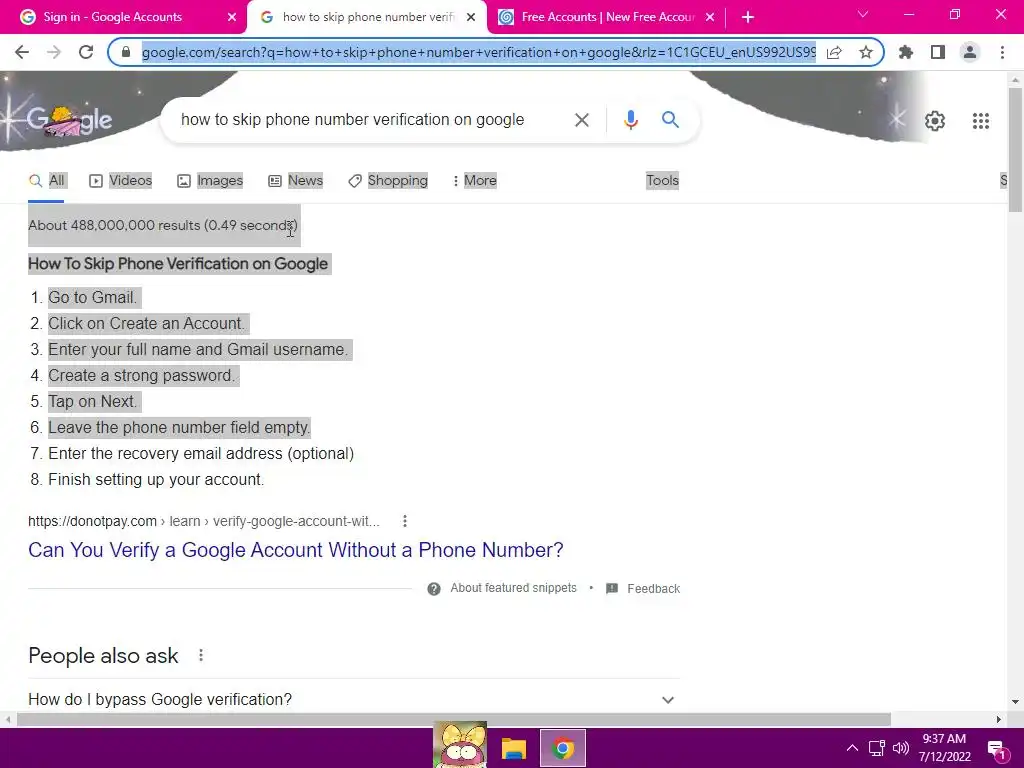
Task: Open the Google apps grid
Action: 981,121
